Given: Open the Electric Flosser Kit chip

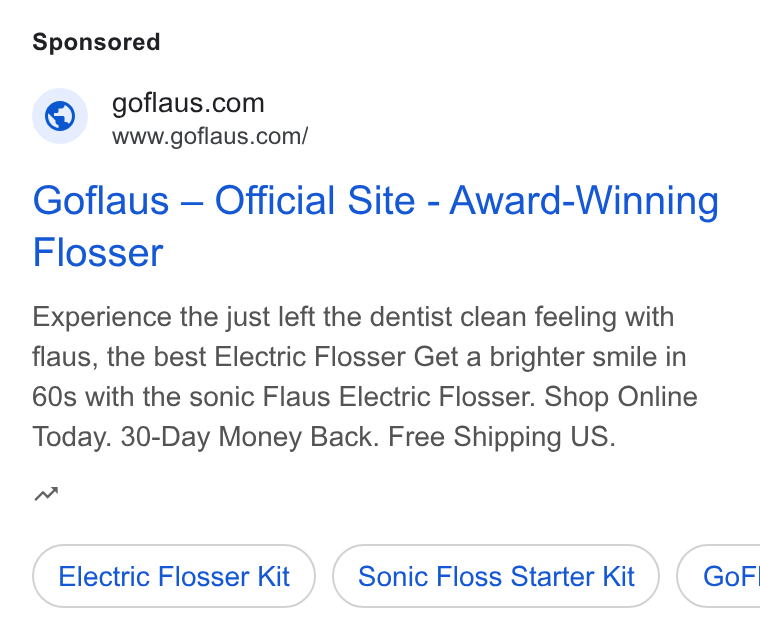Looking at the screenshot, I should click(x=174, y=576).
